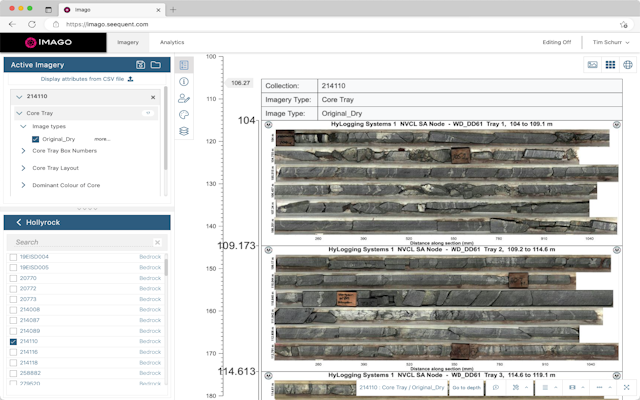This screenshot has height=400, width=640.
Task: Select single image view icon at top right
Action: point(592,65)
